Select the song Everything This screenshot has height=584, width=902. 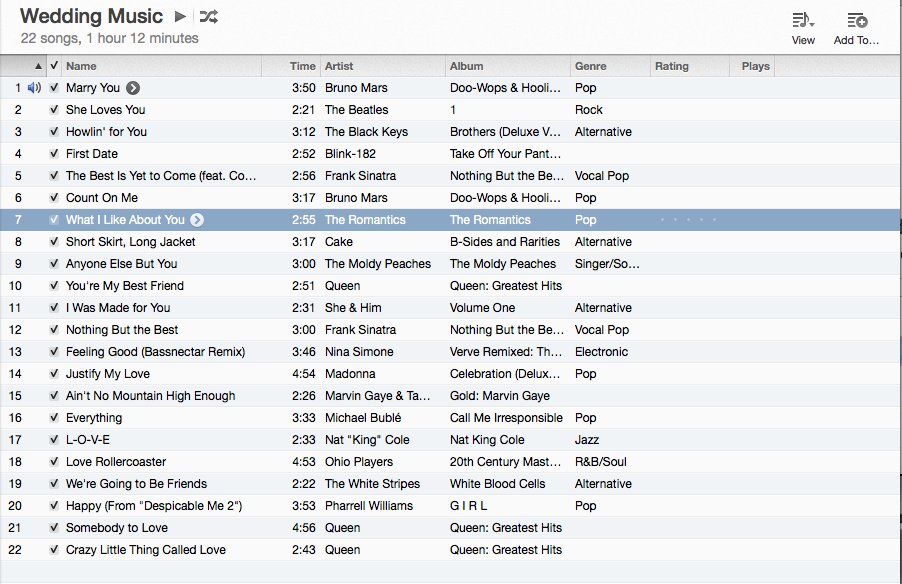click(x=94, y=418)
